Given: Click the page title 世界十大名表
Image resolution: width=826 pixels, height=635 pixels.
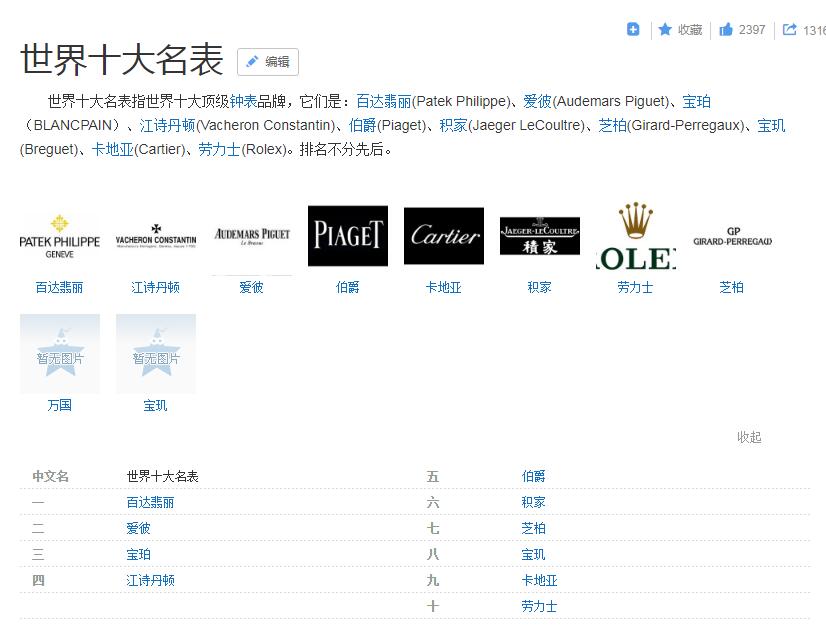Looking at the screenshot, I should point(122,59).
